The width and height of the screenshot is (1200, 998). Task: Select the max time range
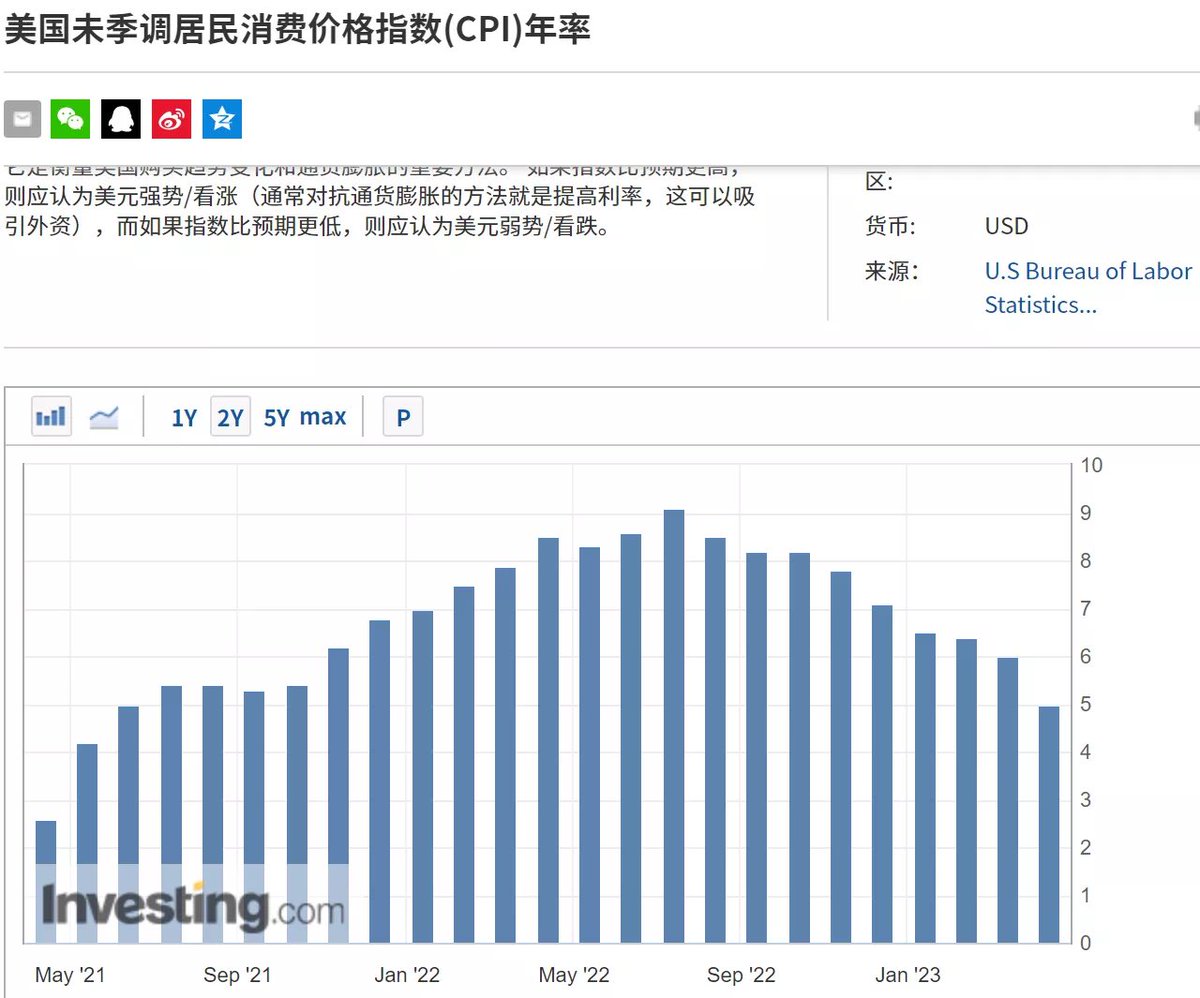point(323,416)
